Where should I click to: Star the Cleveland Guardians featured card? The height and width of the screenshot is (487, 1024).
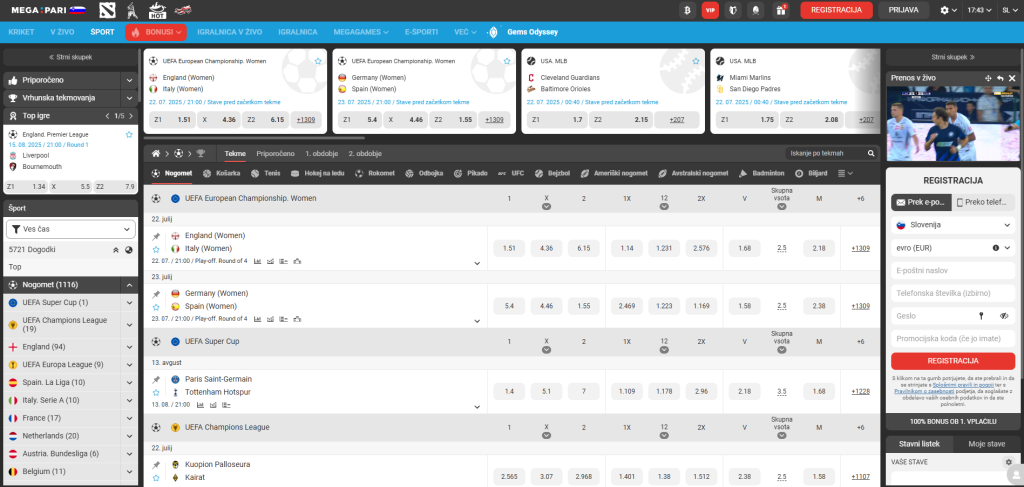point(696,61)
